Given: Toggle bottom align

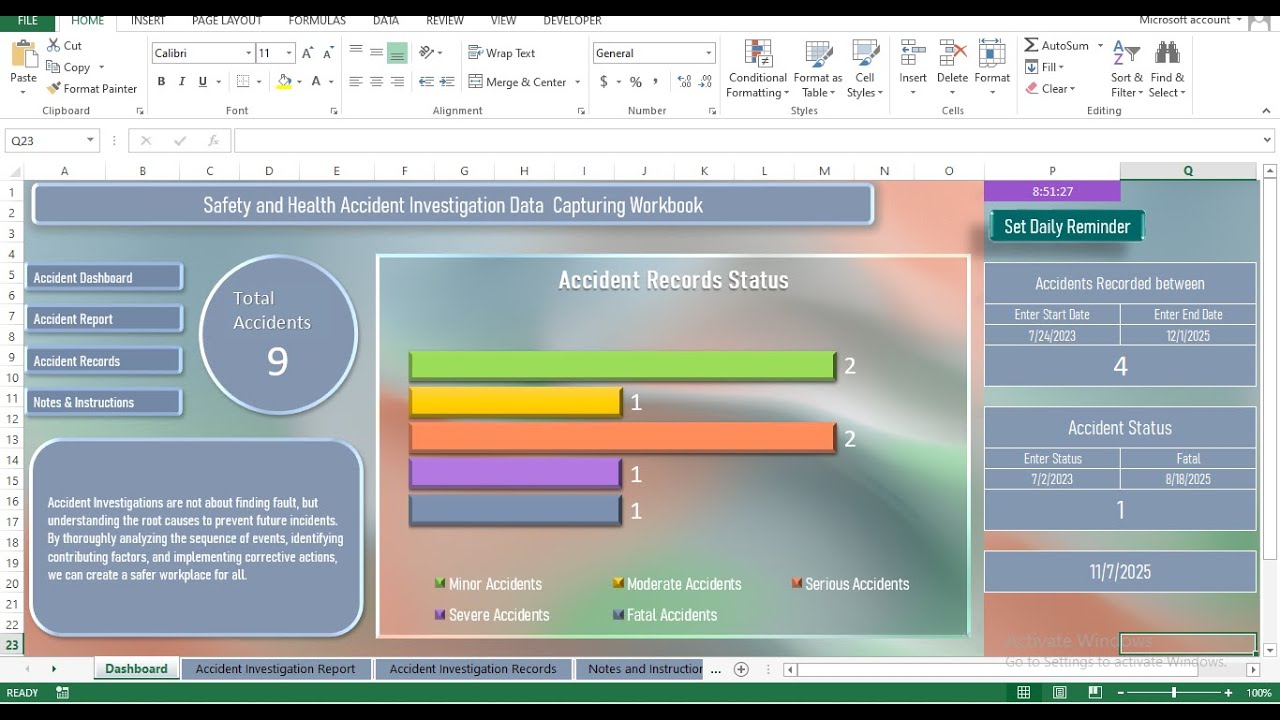Looking at the screenshot, I should (397, 52).
